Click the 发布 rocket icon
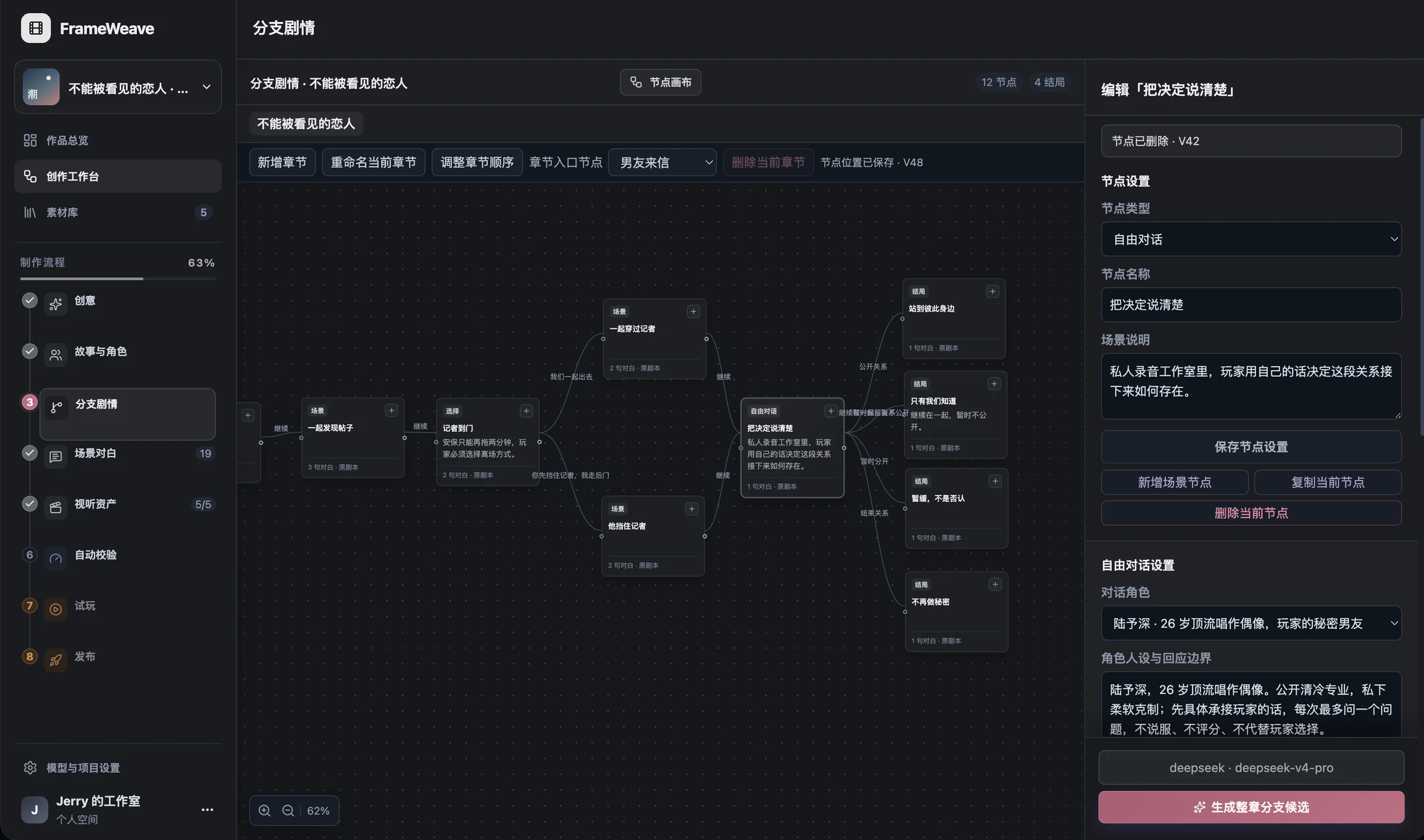 click(56, 660)
